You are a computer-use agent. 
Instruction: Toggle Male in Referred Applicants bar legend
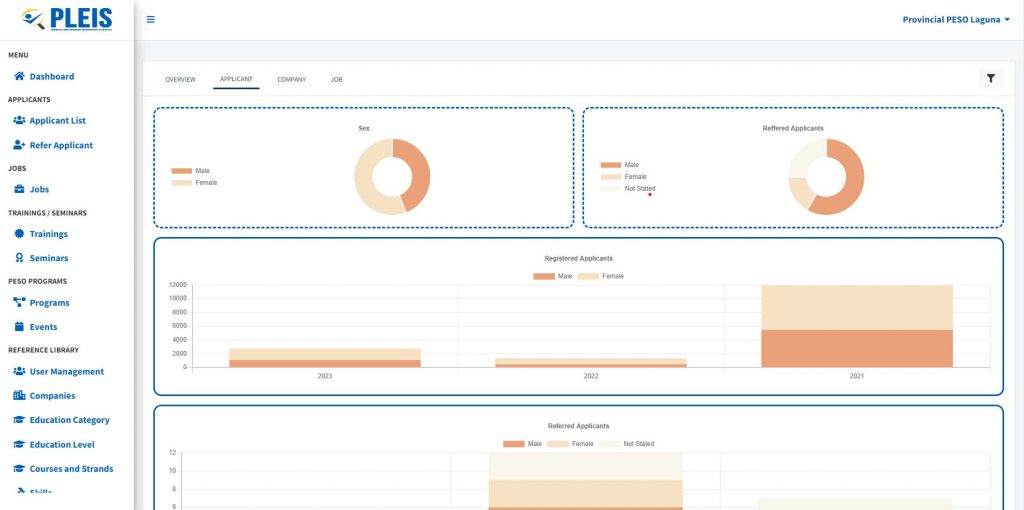point(522,444)
